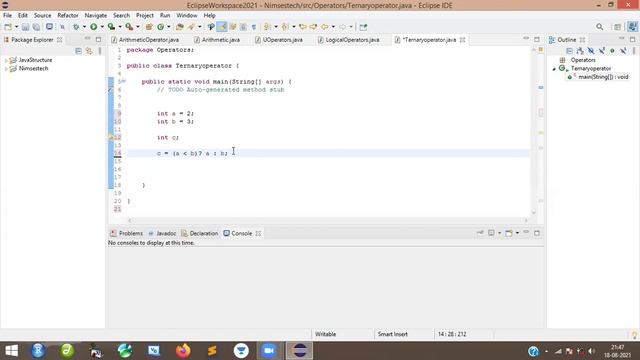Click the search magnifier icon at top right

pyautogui.click(x=600, y=27)
